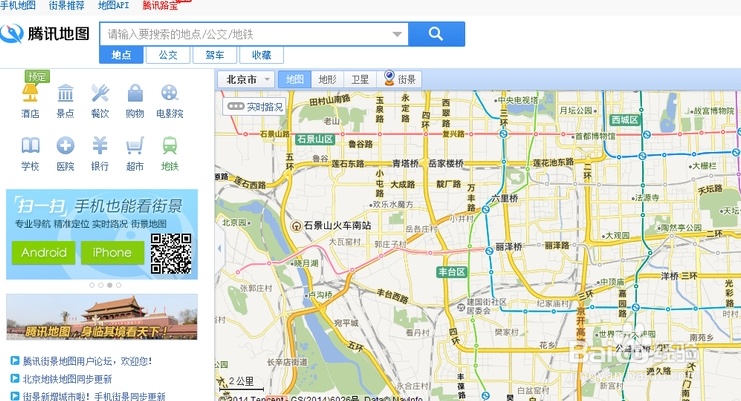
Task: Open 北京地铁地图同步更新 link
Action: click(x=67, y=379)
